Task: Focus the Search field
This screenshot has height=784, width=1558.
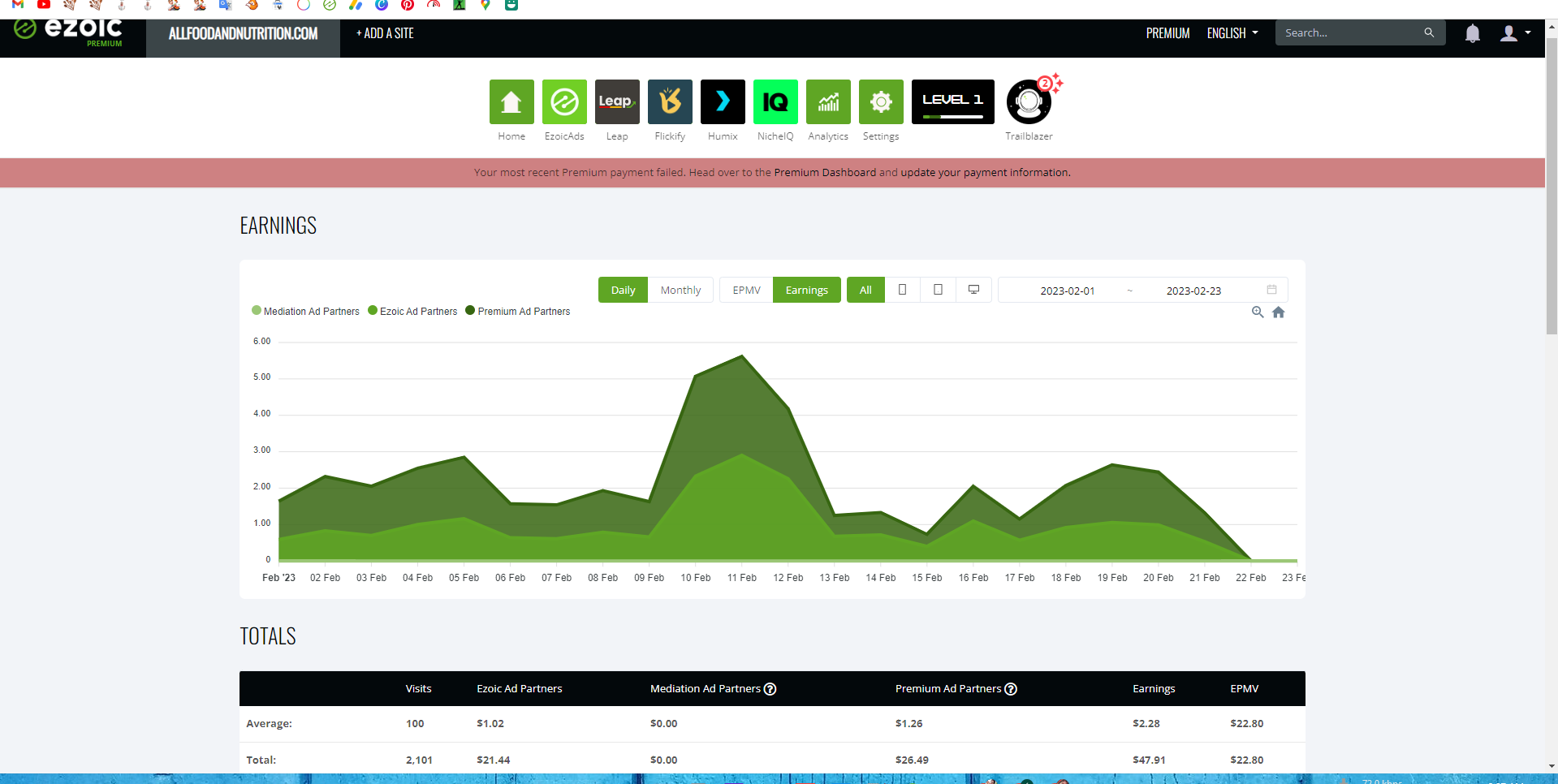Action: pos(1349,33)
